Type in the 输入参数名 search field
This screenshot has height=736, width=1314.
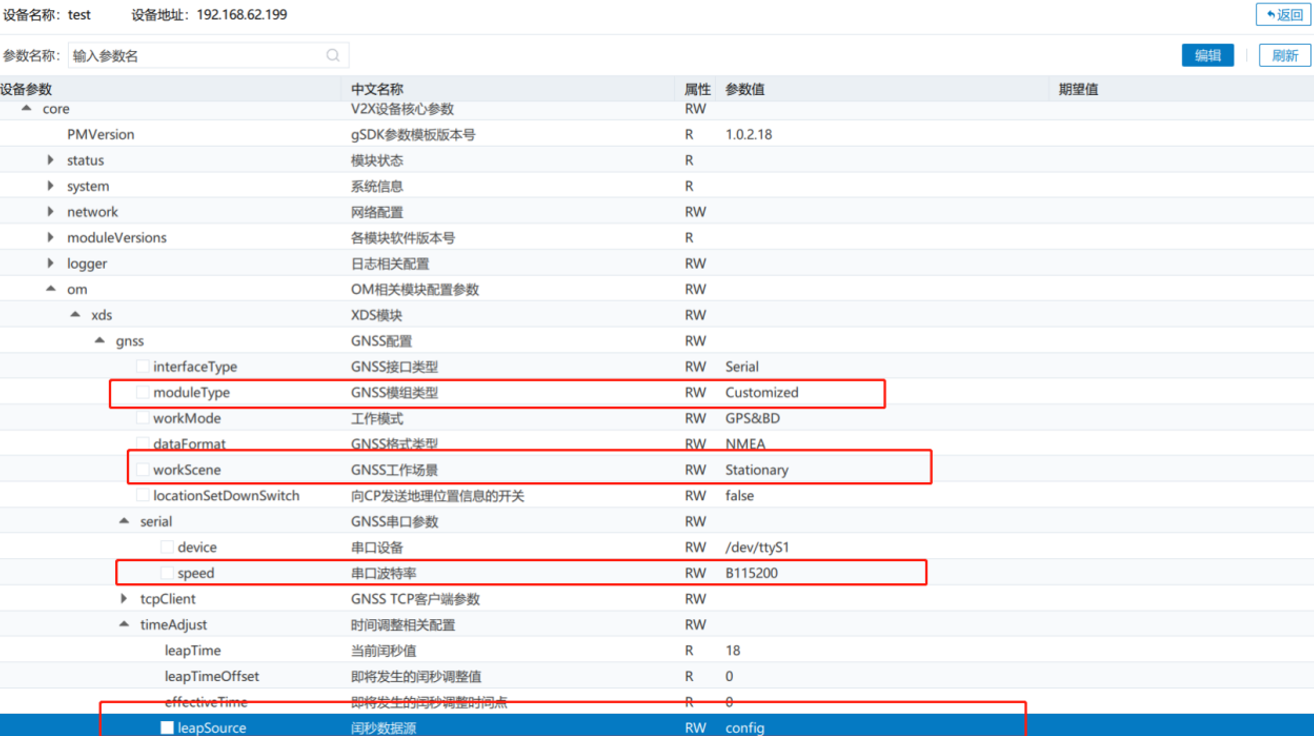tap(195, 56)
